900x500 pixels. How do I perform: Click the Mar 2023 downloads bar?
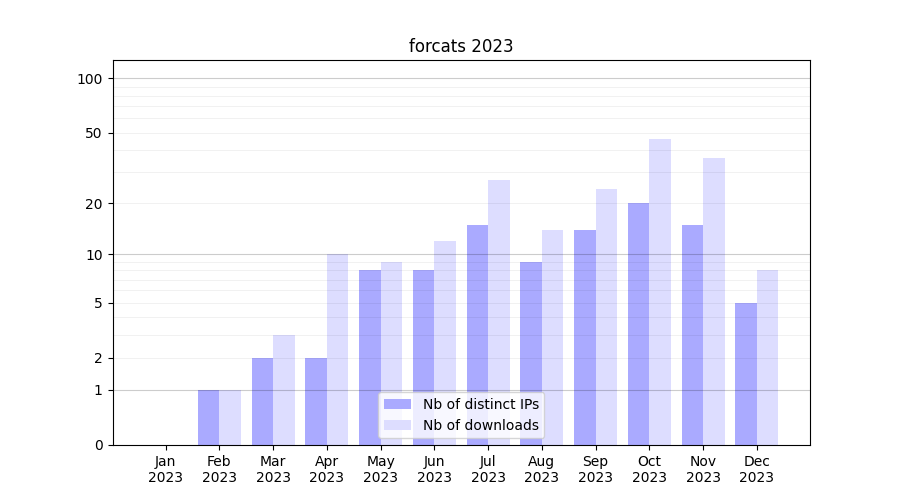pos(284,390)
